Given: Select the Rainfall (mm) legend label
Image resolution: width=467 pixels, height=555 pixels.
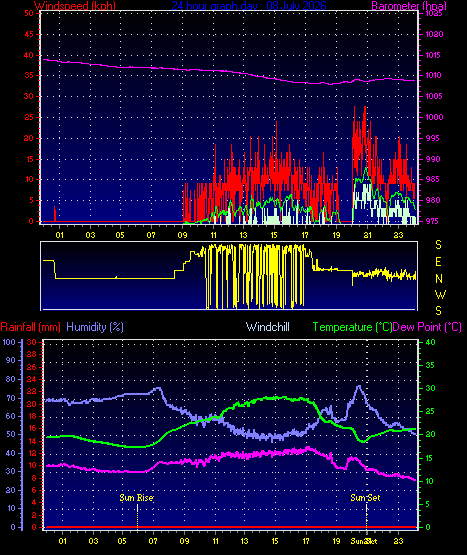Looking at the screenshot, I should coord(30,327).
